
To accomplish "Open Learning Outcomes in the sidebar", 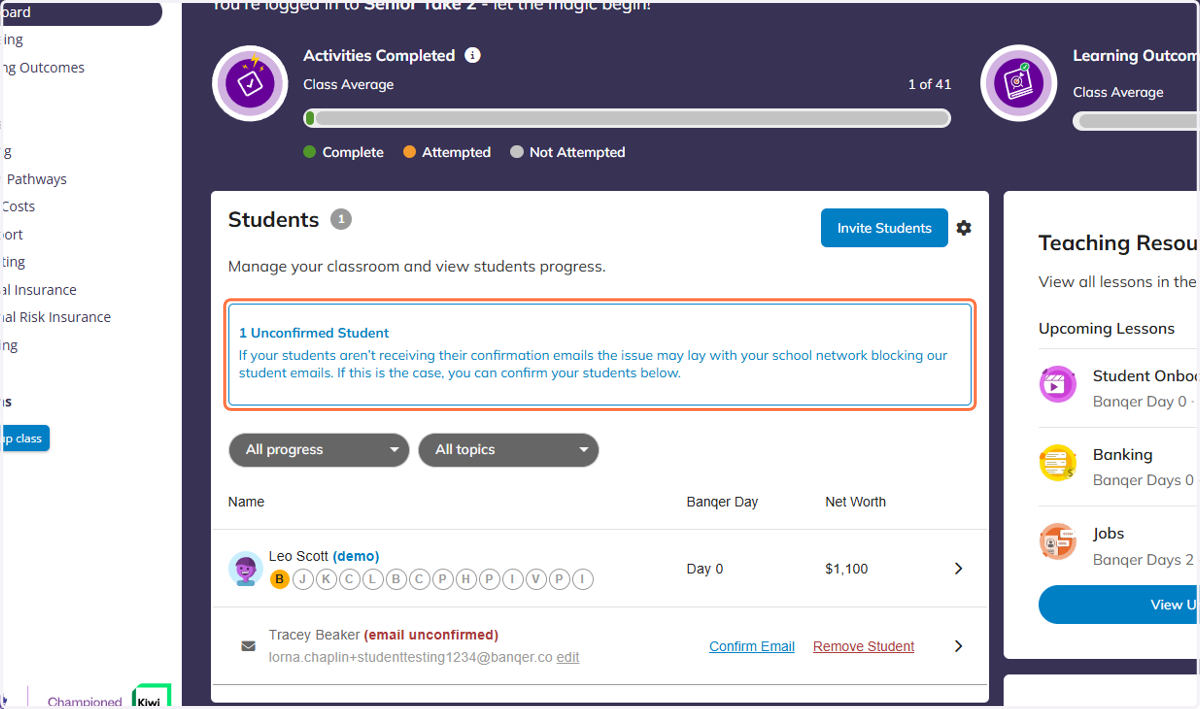I will (x=43, y=68).
